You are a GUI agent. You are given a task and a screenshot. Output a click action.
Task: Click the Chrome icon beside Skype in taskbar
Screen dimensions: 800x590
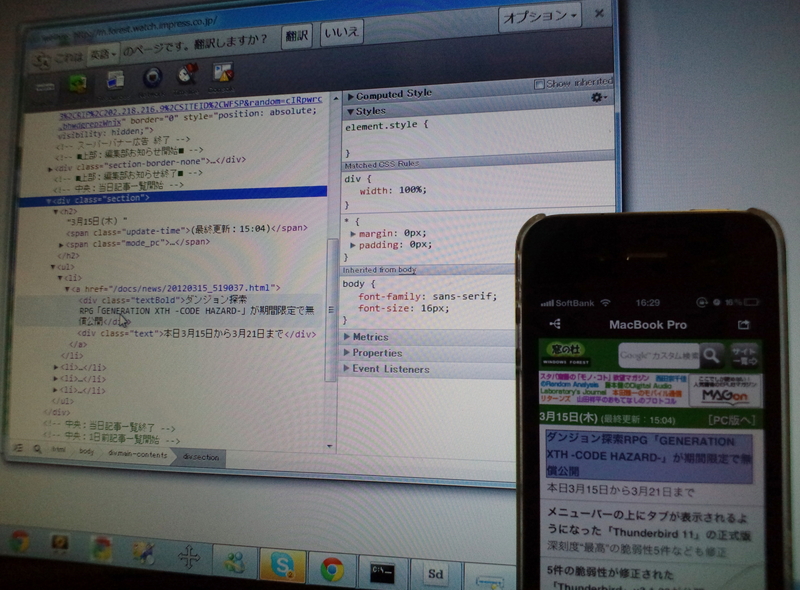coord(332,569)
